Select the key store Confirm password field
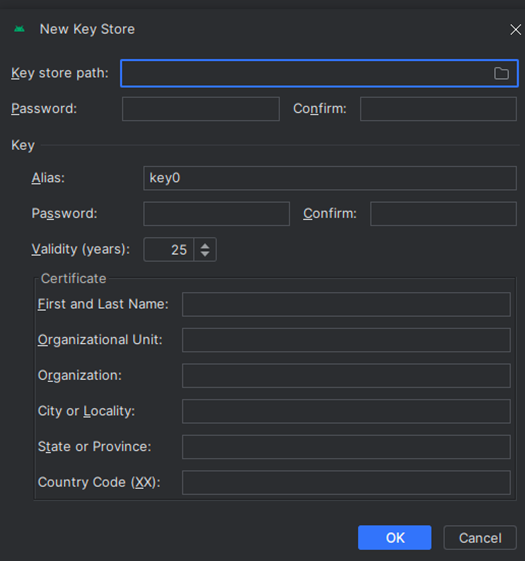Image resolution: width=525 pixels, height=561 pixels. click(x=438, y=109)
